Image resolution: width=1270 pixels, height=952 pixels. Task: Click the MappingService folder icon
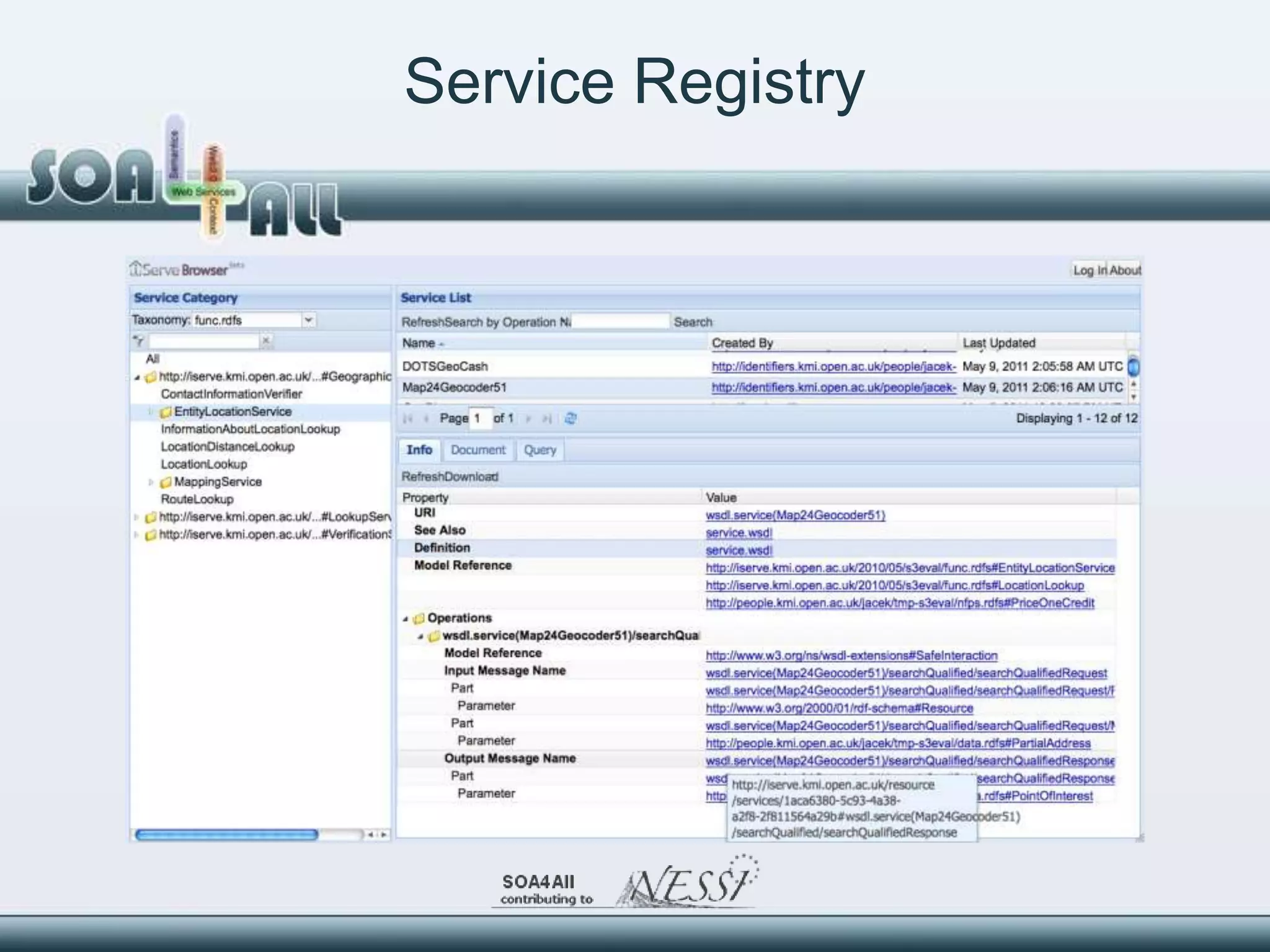166,482
